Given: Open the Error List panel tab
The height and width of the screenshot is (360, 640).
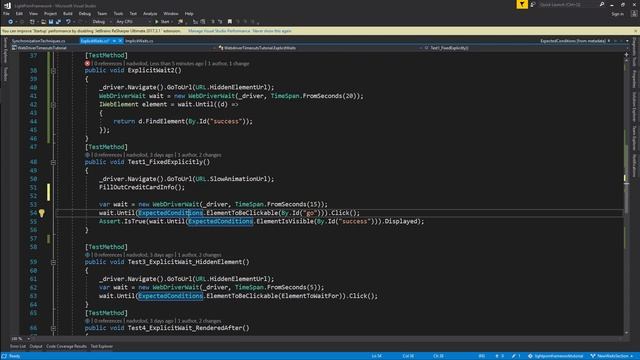Looking at the screenshot, I should (x=18, y=347).
